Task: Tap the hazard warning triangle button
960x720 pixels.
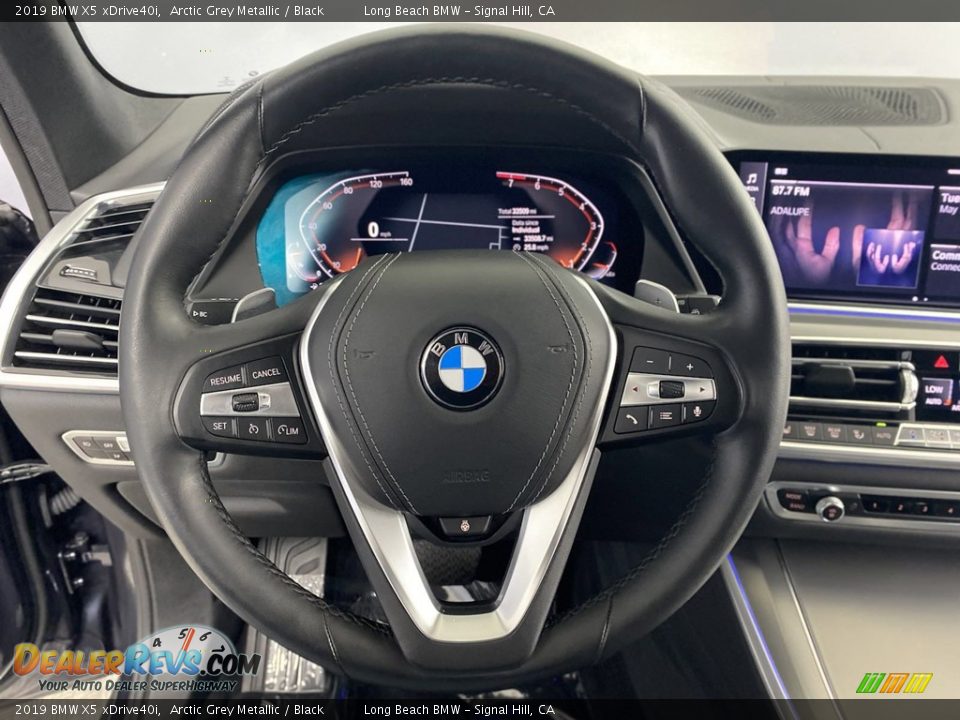Action: pos(942,361)
